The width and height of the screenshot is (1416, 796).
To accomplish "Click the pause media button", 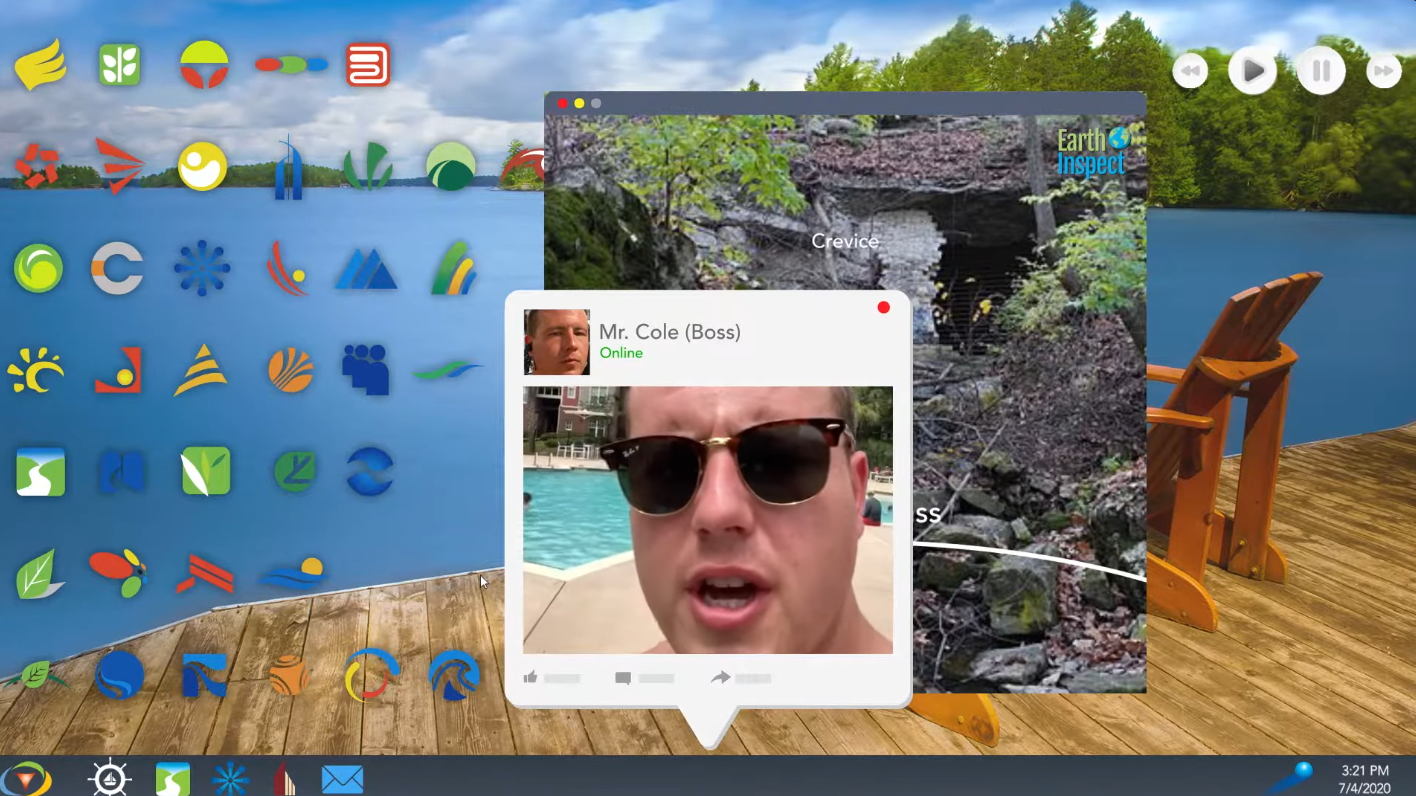I will (1321, 71).
